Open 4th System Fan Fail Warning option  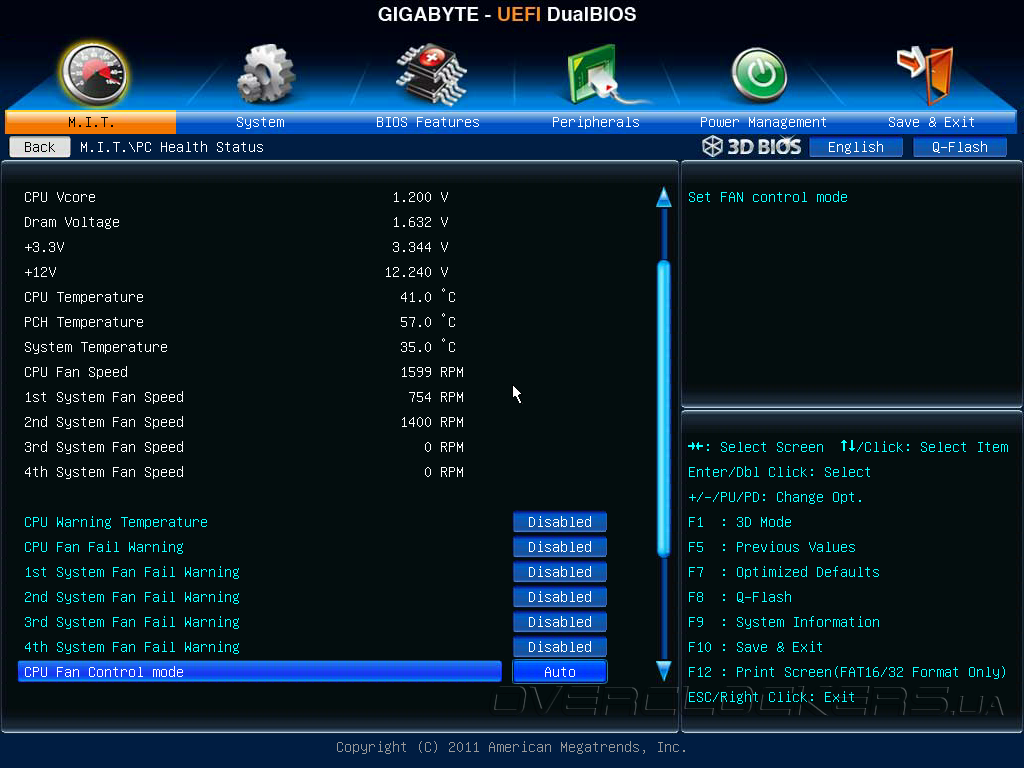[x=560, y=647]
